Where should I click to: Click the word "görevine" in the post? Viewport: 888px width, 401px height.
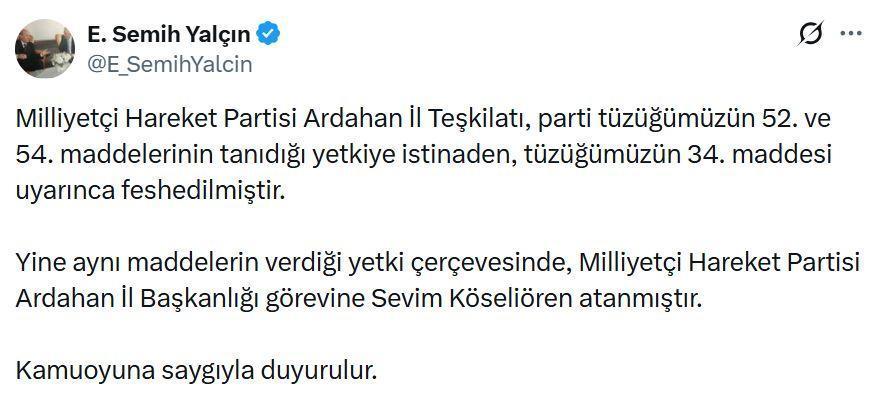pyautogui.click(x=365, y=299)
